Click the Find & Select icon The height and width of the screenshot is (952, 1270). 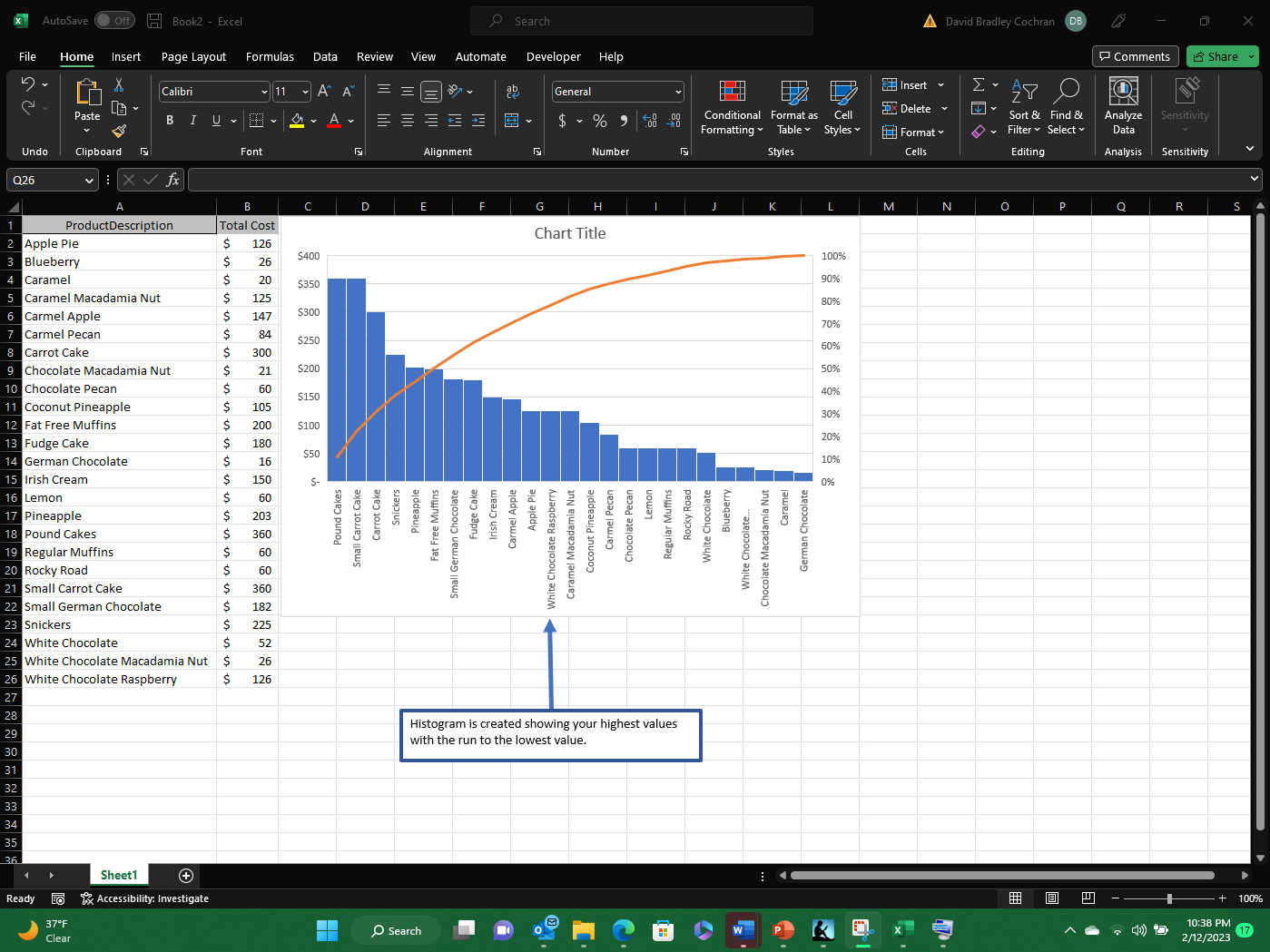[1067, 107]
